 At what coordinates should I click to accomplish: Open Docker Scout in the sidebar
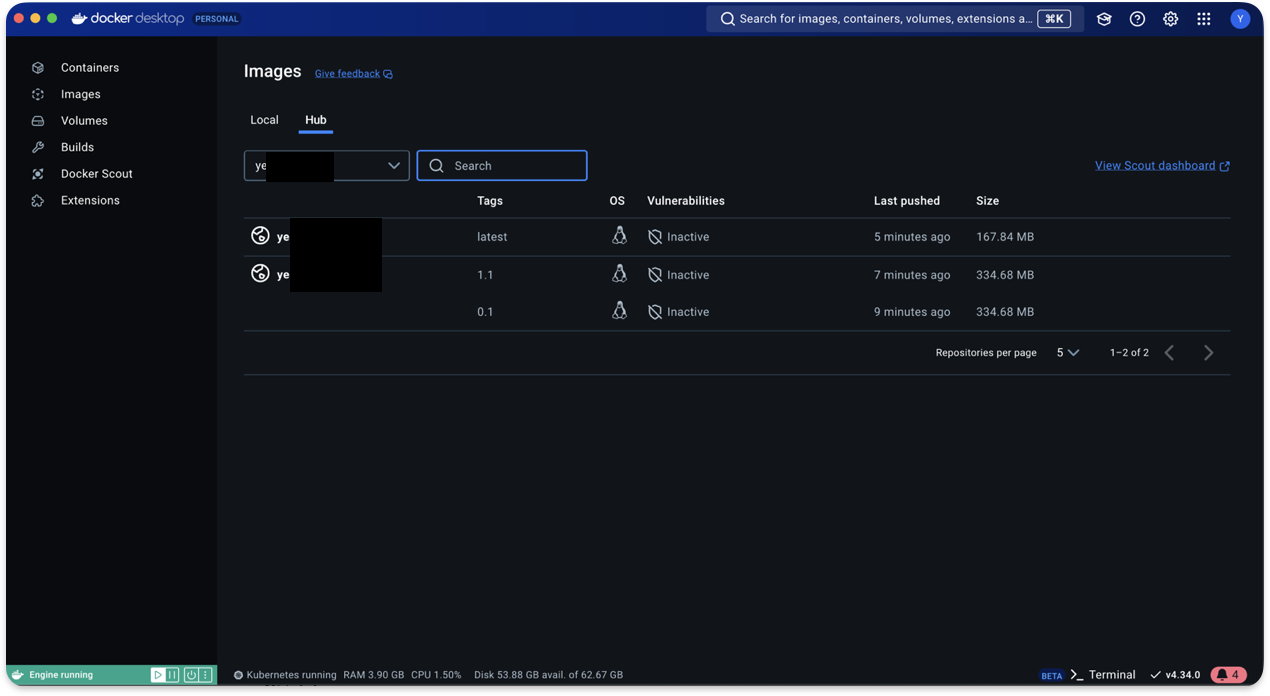(97, 174)
